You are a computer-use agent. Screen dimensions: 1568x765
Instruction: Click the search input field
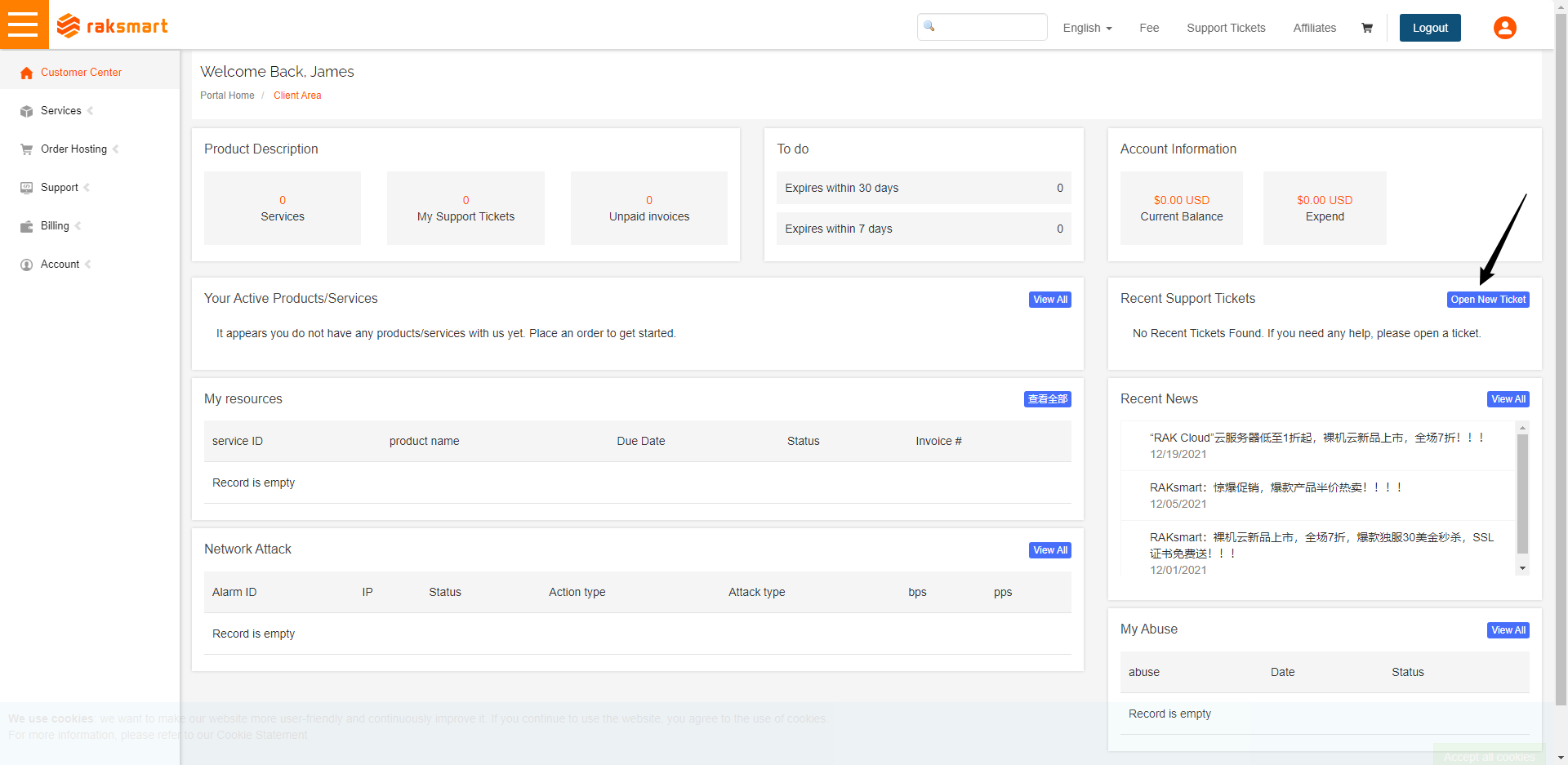pyautogui.click(x=988, y=27)
